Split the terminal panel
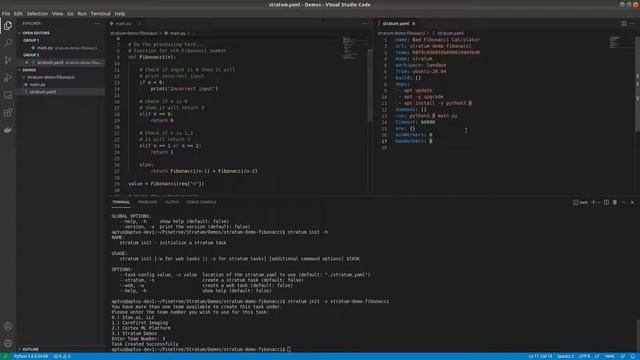 click(607, 202)
